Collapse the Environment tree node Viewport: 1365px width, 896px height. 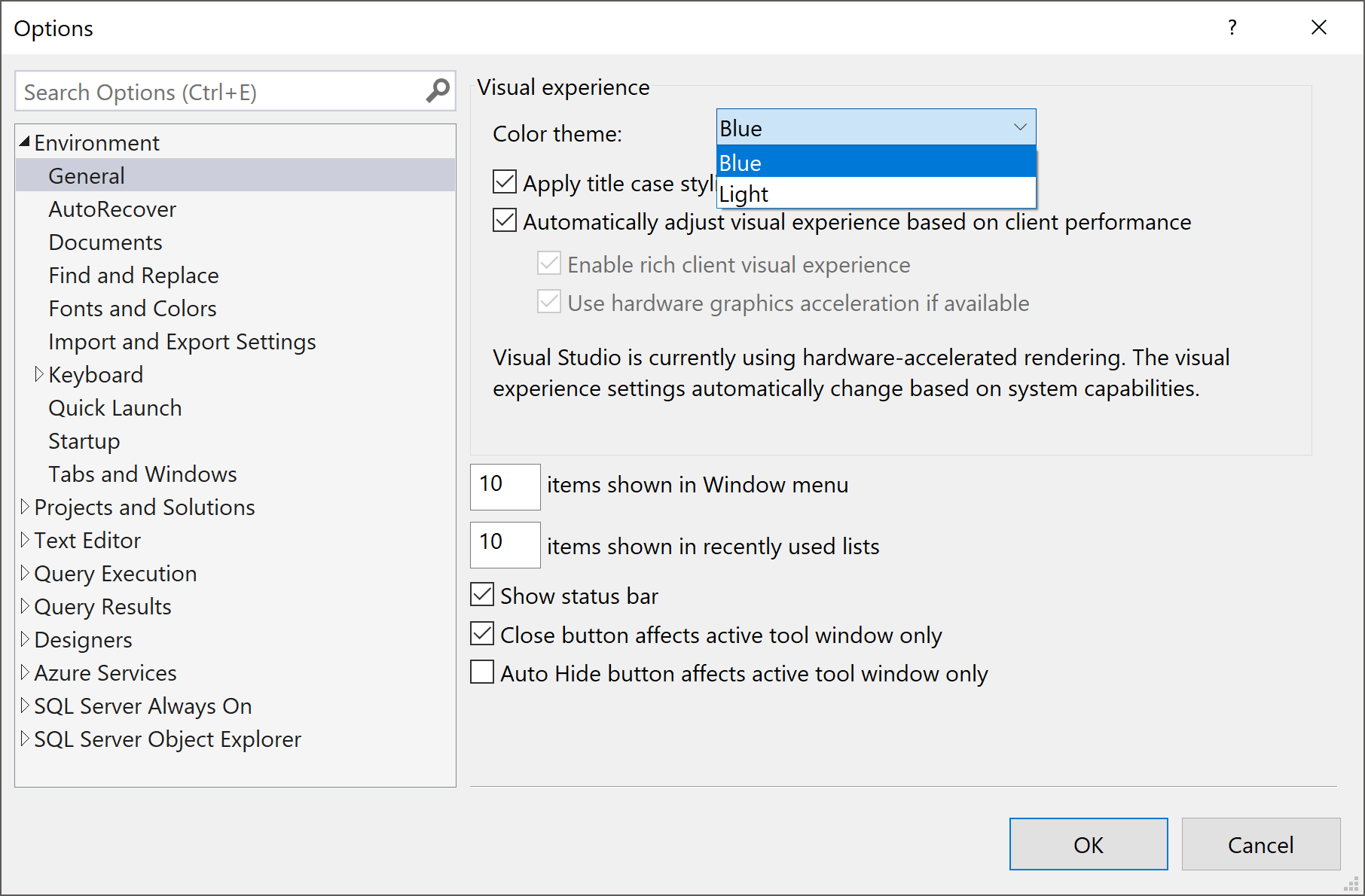25,142
